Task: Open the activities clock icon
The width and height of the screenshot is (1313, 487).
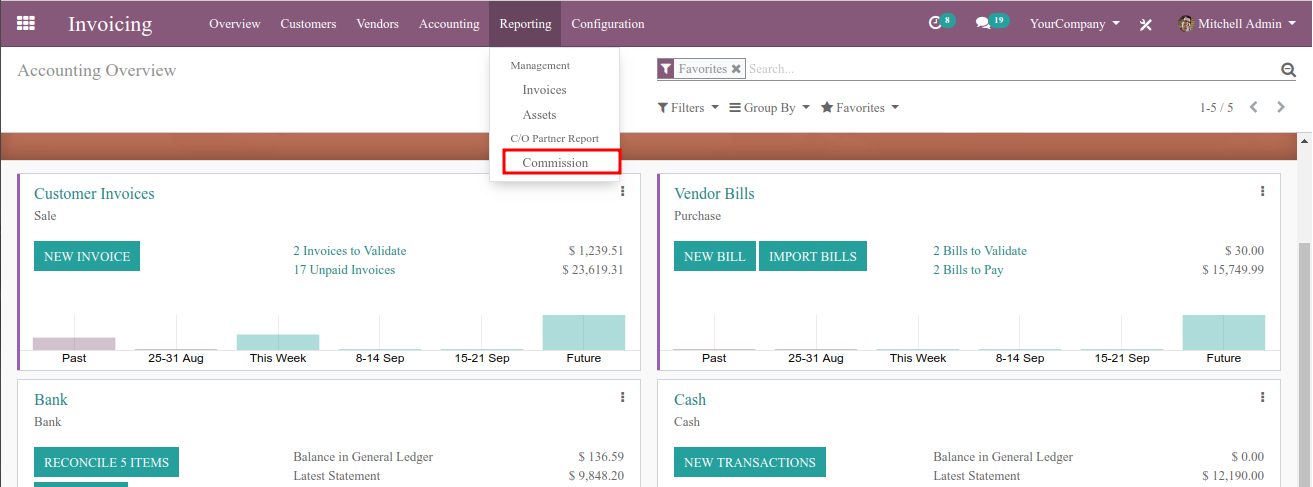Action: (x=935, y=23)
